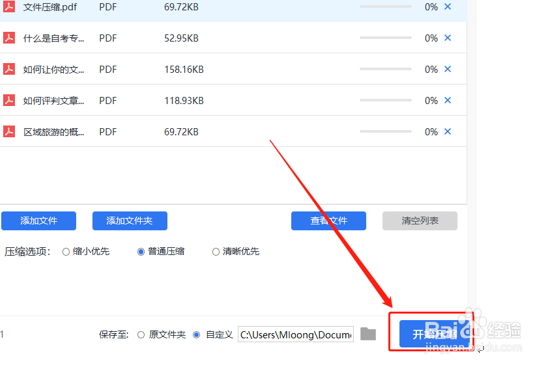Remove 区域旅游的概... file using its X
This screenshot has width=554, height=367.
click(448, 131)
